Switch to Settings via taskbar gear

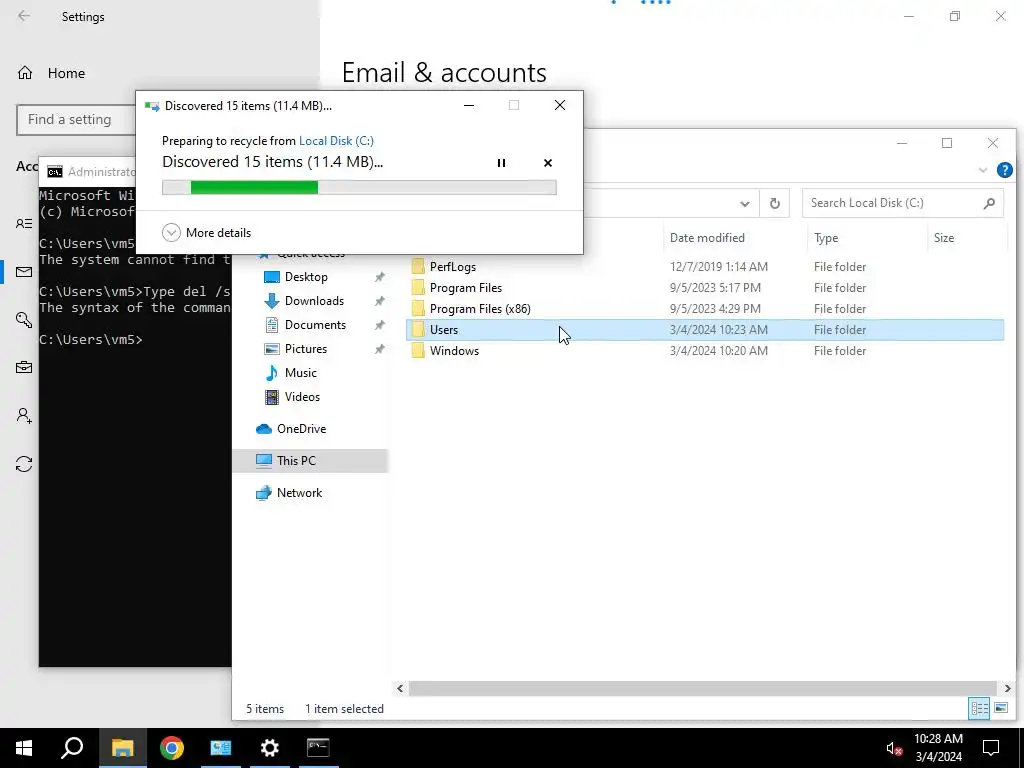pyautogui.click(x=269, y=748)
